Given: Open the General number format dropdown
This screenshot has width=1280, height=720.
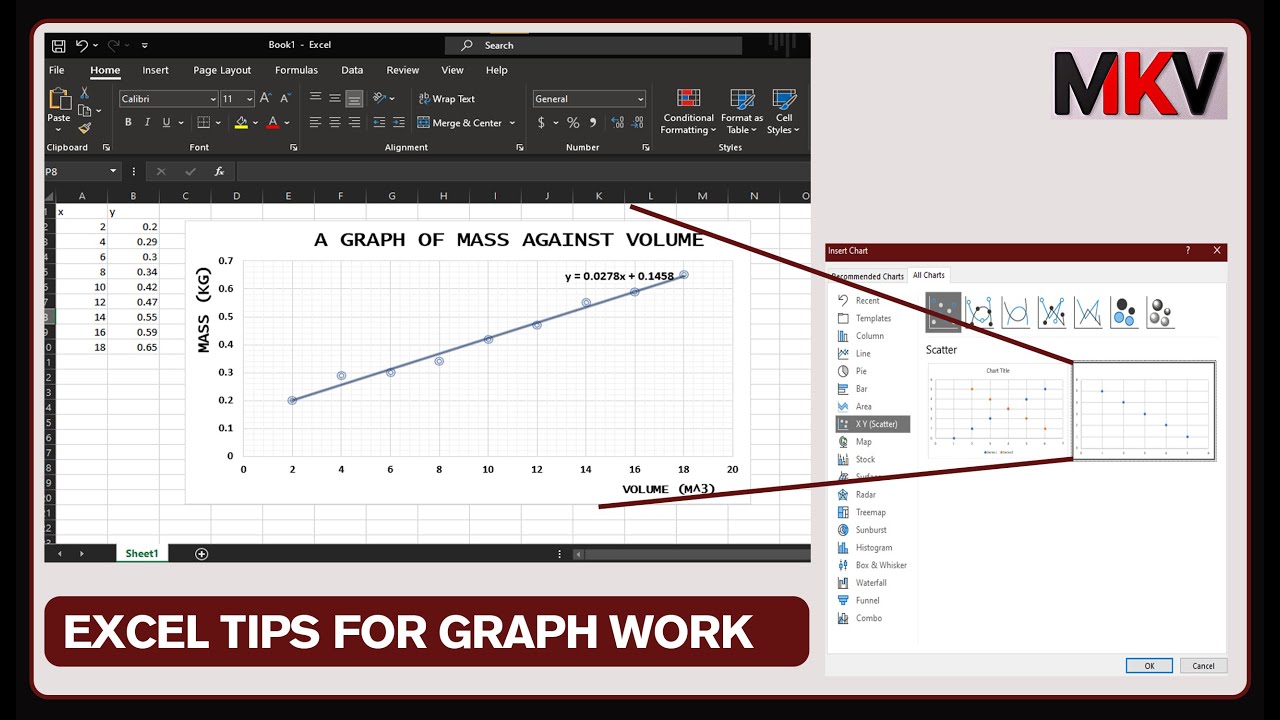Looking at the screenshot, I should [x=641, y=99].
